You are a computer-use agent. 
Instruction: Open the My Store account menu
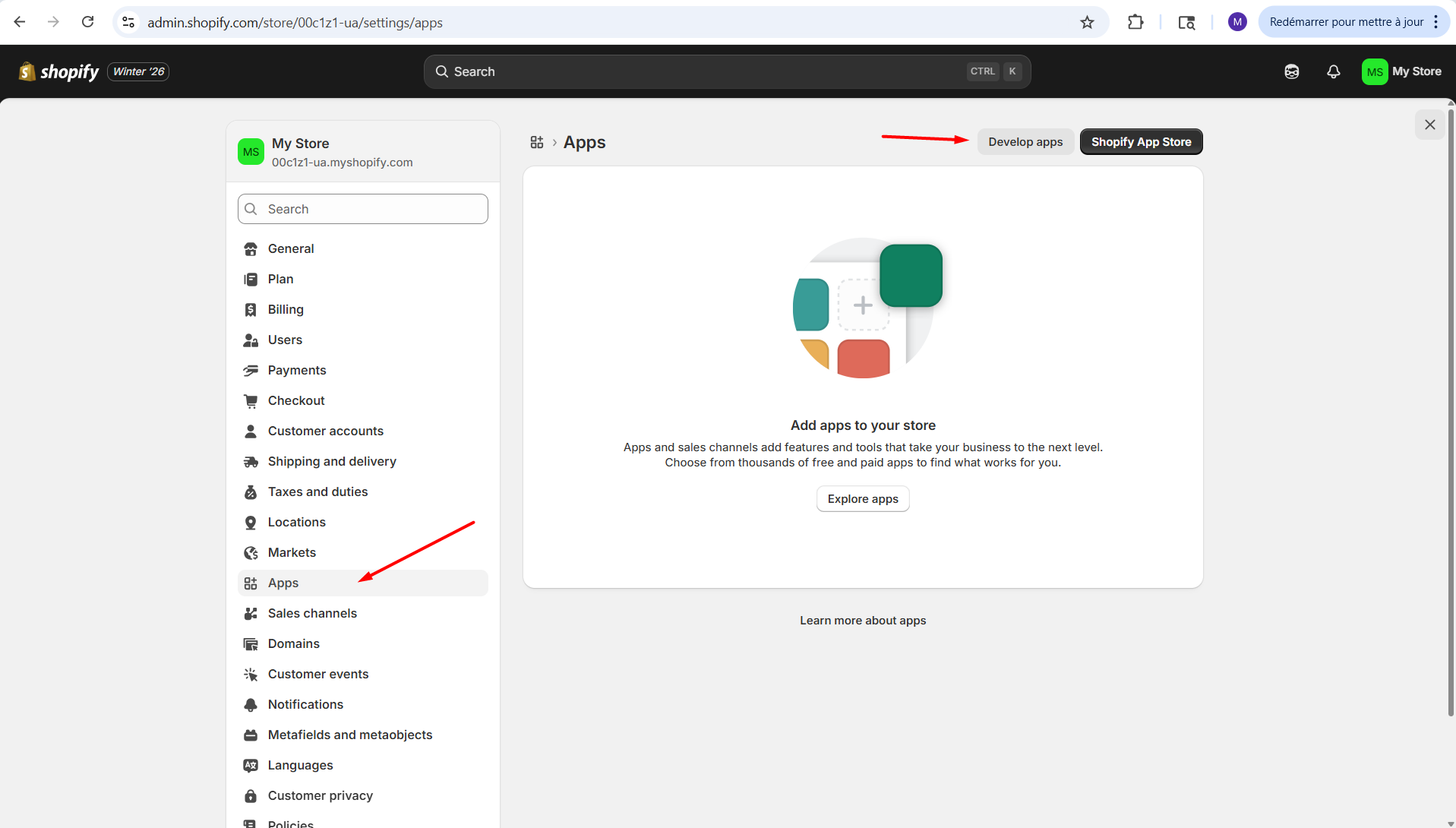[1401, 71]
